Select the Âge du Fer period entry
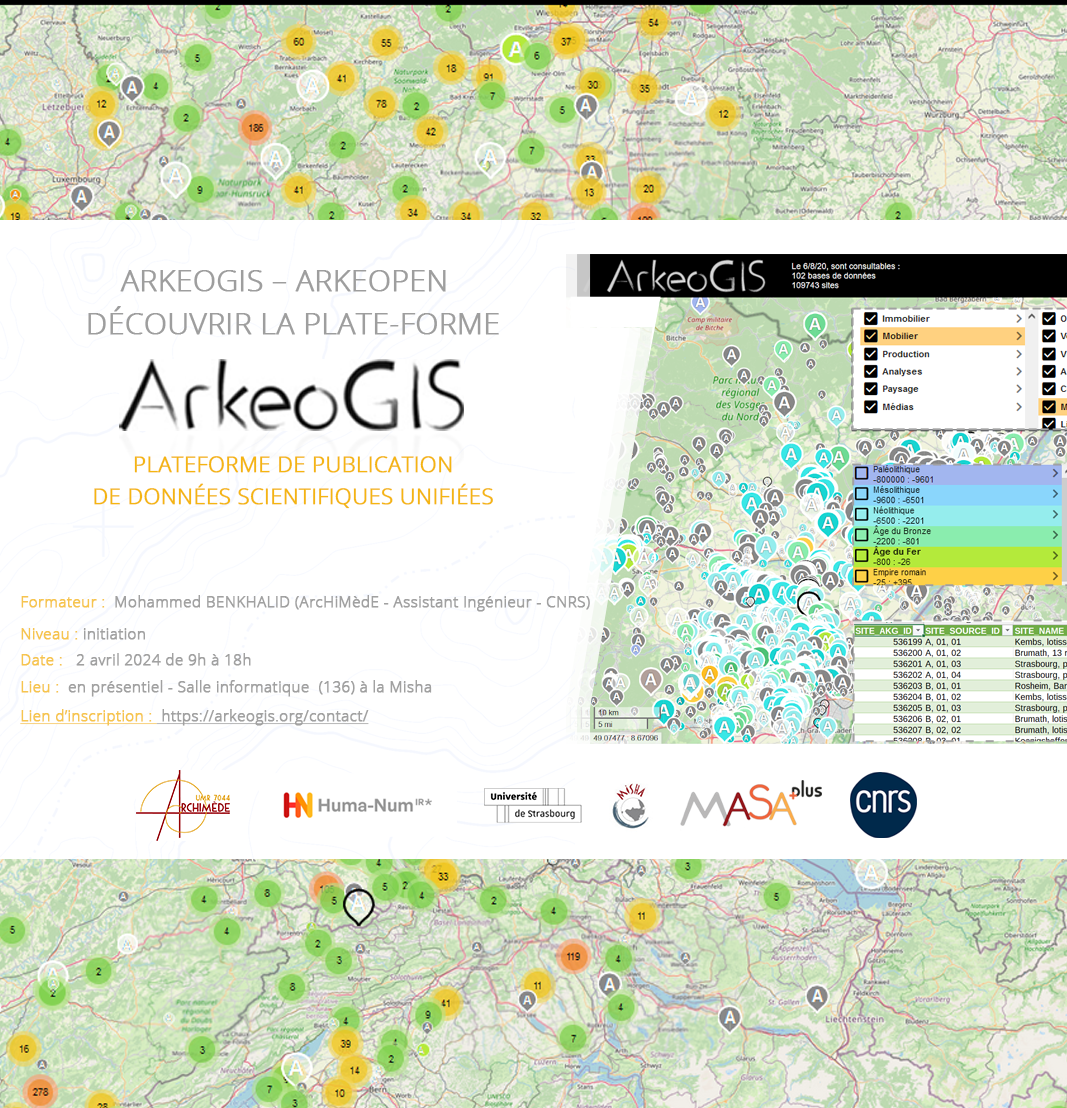1067x1108 pixels. (x=957, y=556)
